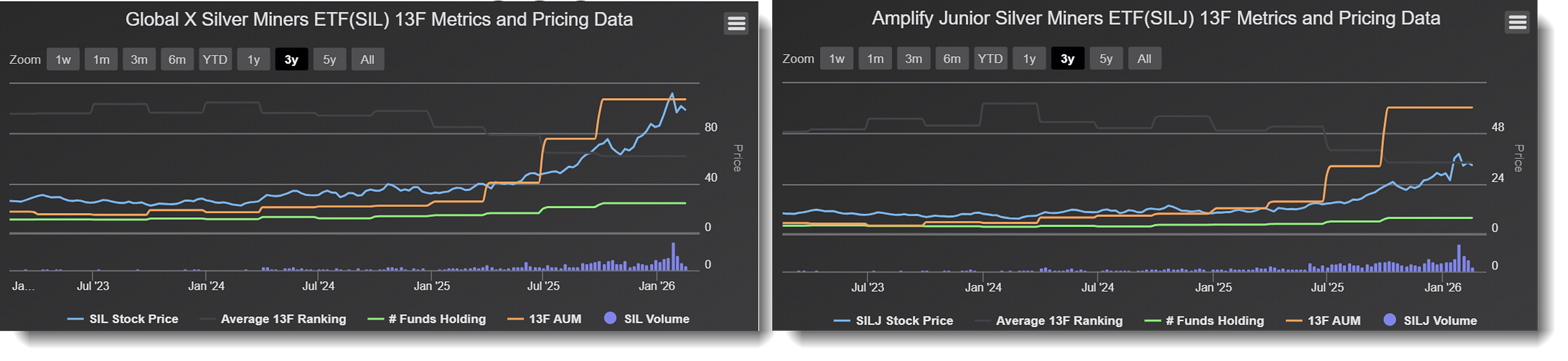This screenshot has height=361, width=1568.
Task: Click the Jan '26 axis label on SILJ chart
Action: 1443,287
